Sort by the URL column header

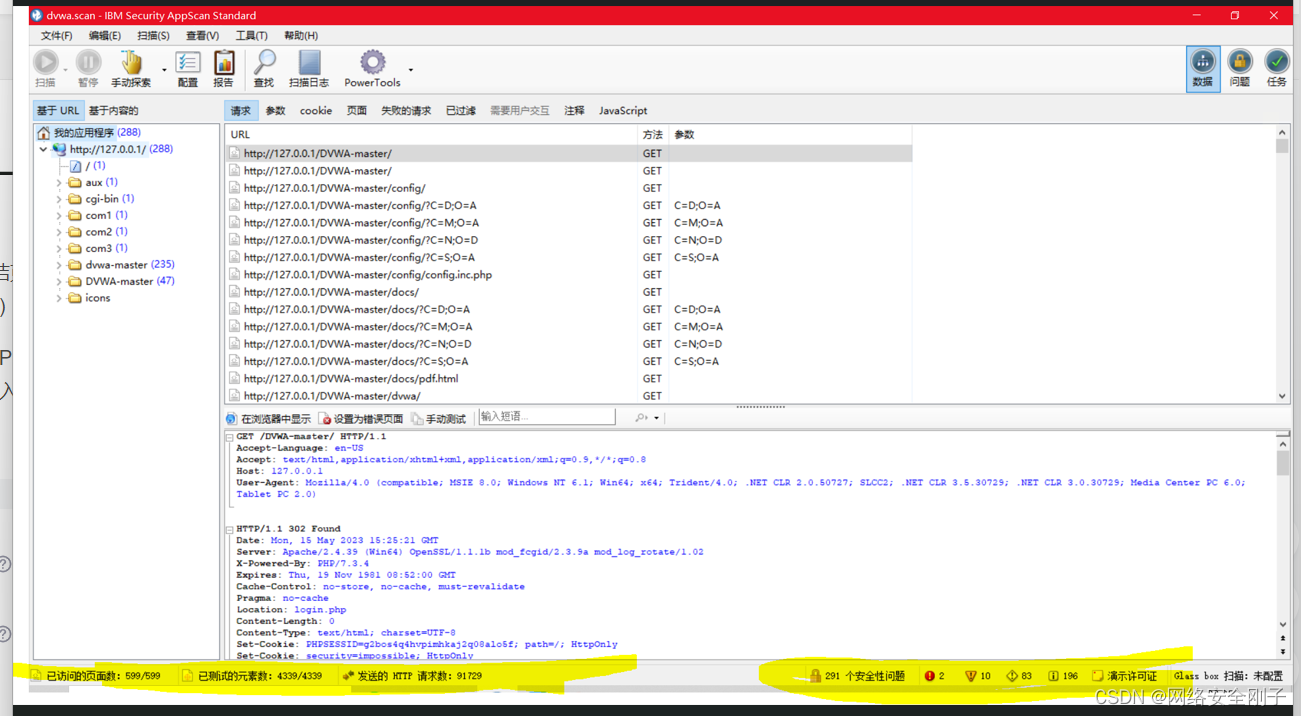tap(432, 134)
